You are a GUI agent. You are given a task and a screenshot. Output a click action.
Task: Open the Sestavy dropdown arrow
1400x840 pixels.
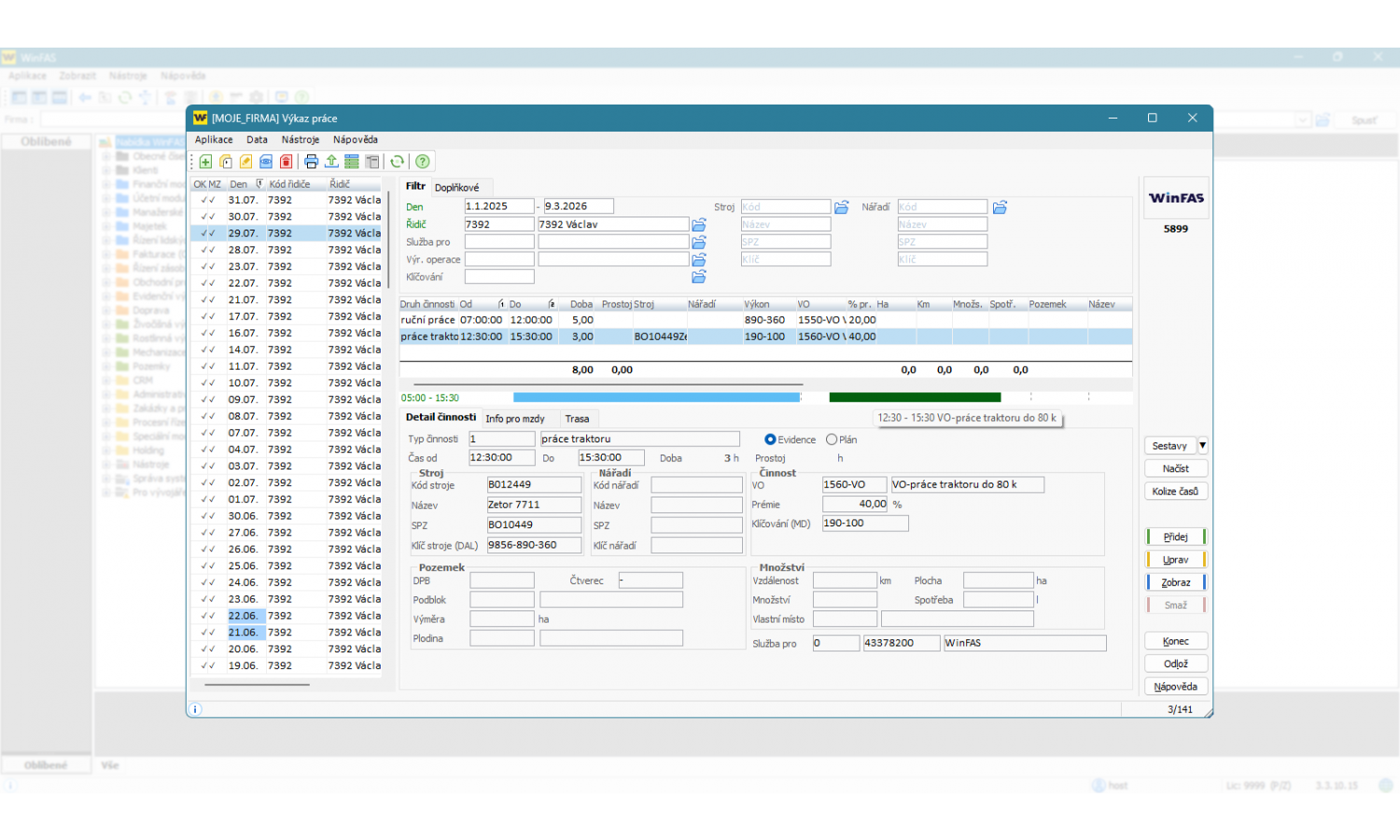pyautogui.click(x=1202, y=446)
